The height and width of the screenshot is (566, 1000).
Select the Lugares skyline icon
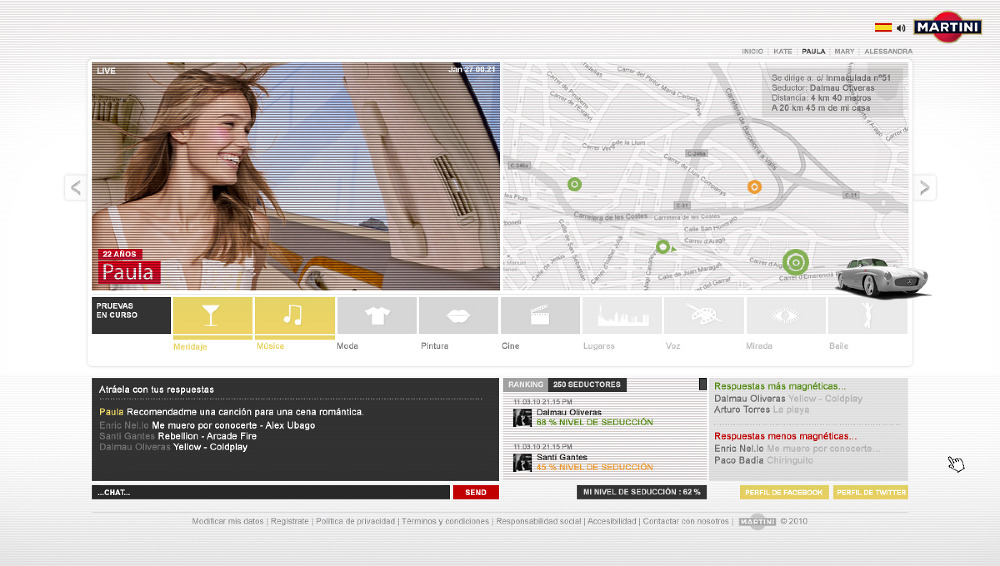tap(622, 316)
